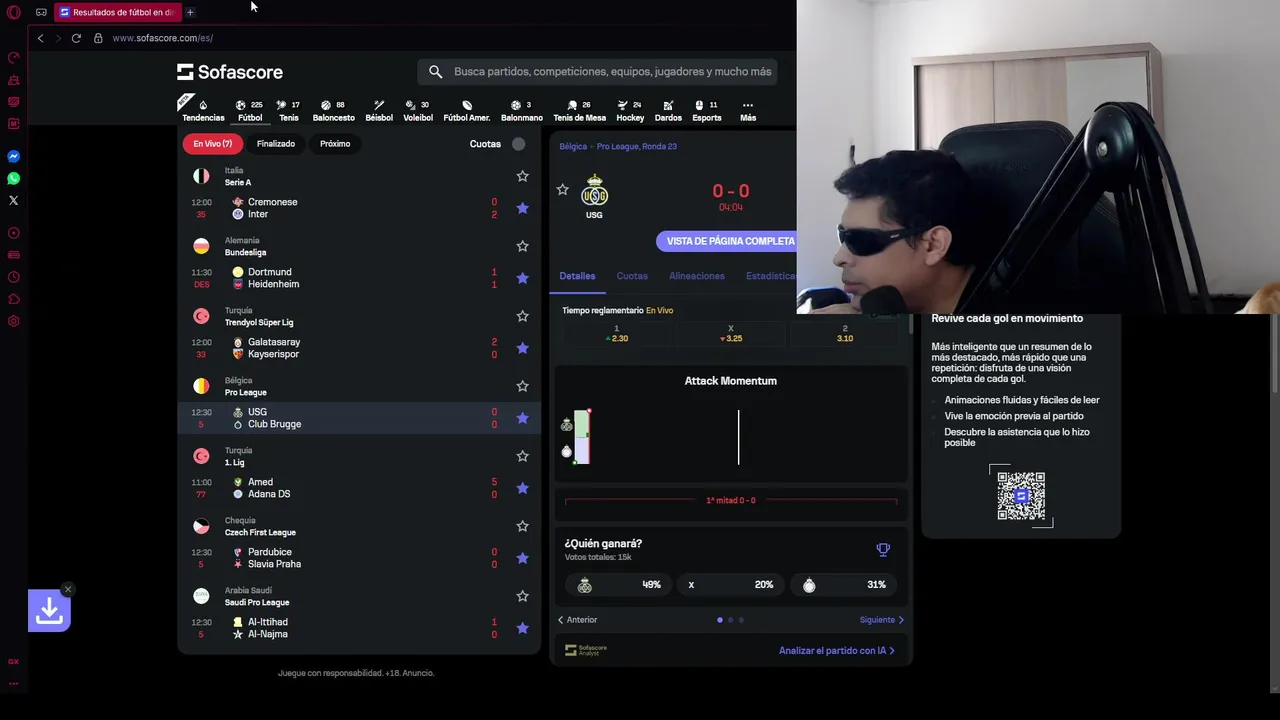1280x720 pixels.
Task: Open the Sofascore home logo
Action: (230, 72)
